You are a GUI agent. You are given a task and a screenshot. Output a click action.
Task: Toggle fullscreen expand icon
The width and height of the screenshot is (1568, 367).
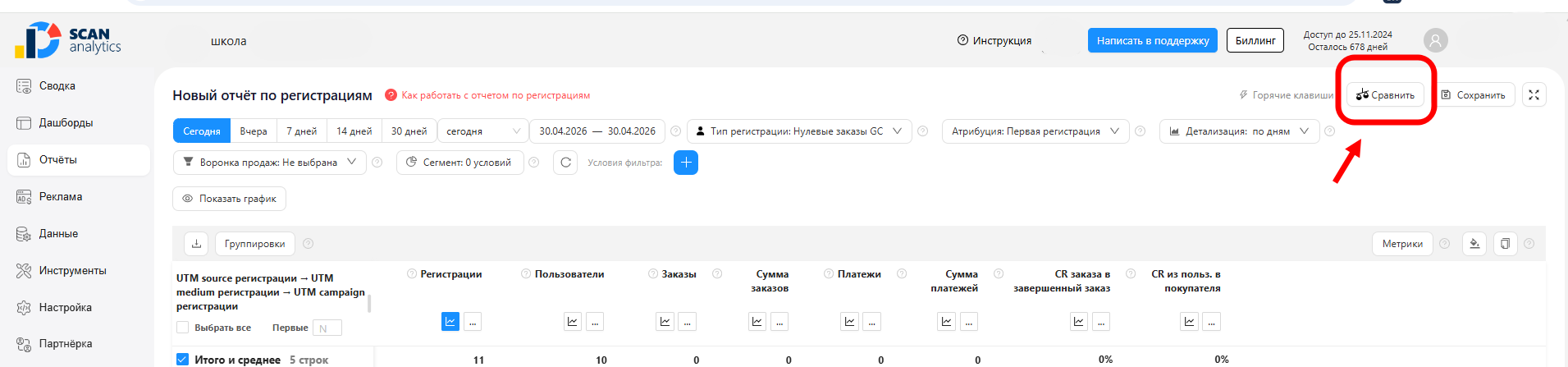pos(1534,95)
